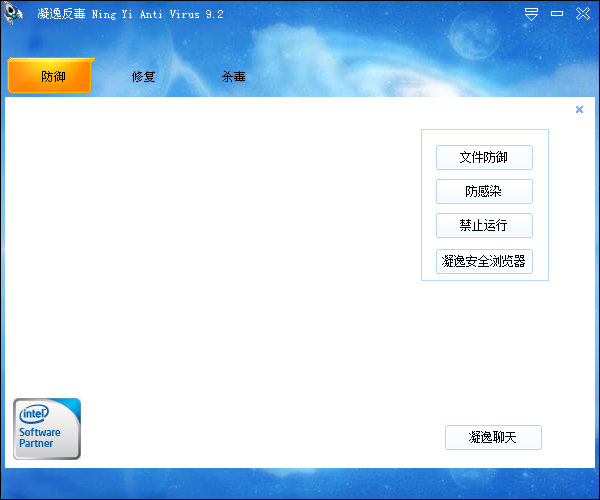Minimize the Ning Yi Anti Virus window
This screenshot has height=500, width=600.
click(x=557, y=14)
